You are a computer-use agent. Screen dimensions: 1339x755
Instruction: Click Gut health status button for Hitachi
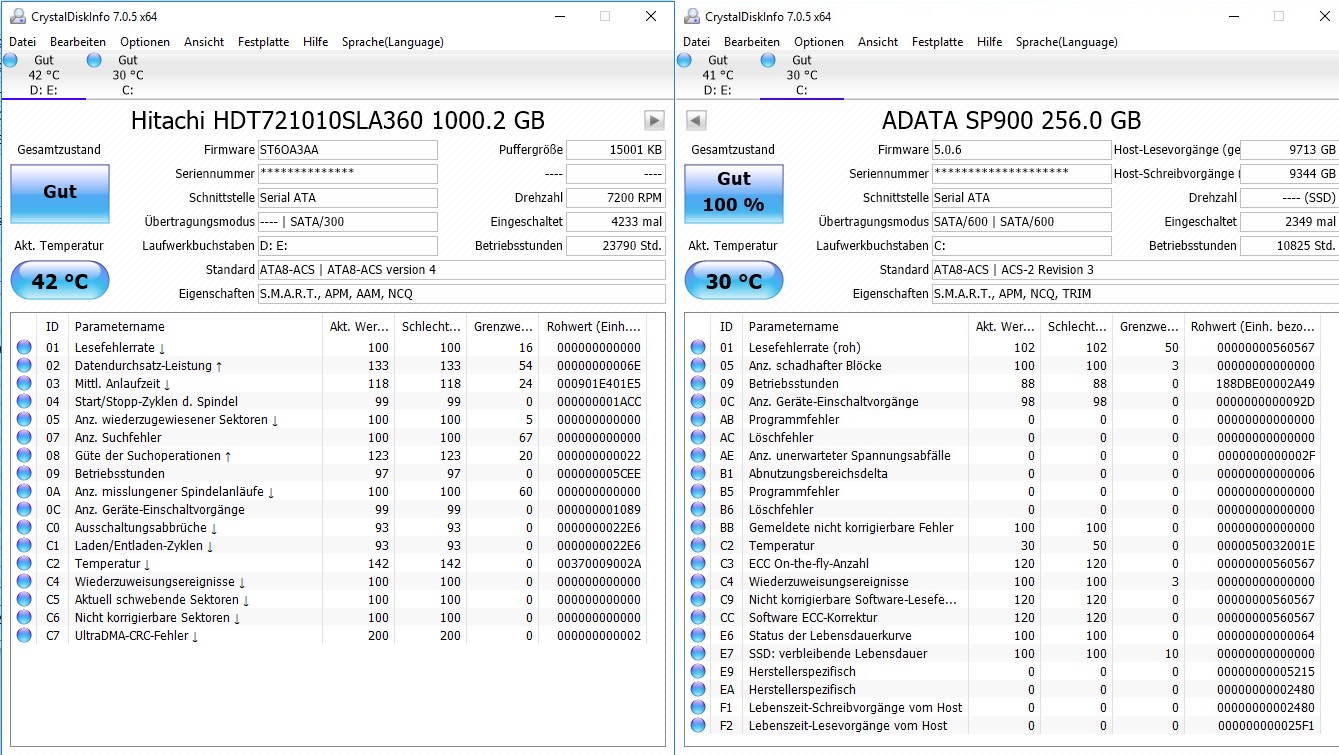(x=60, y=193)
